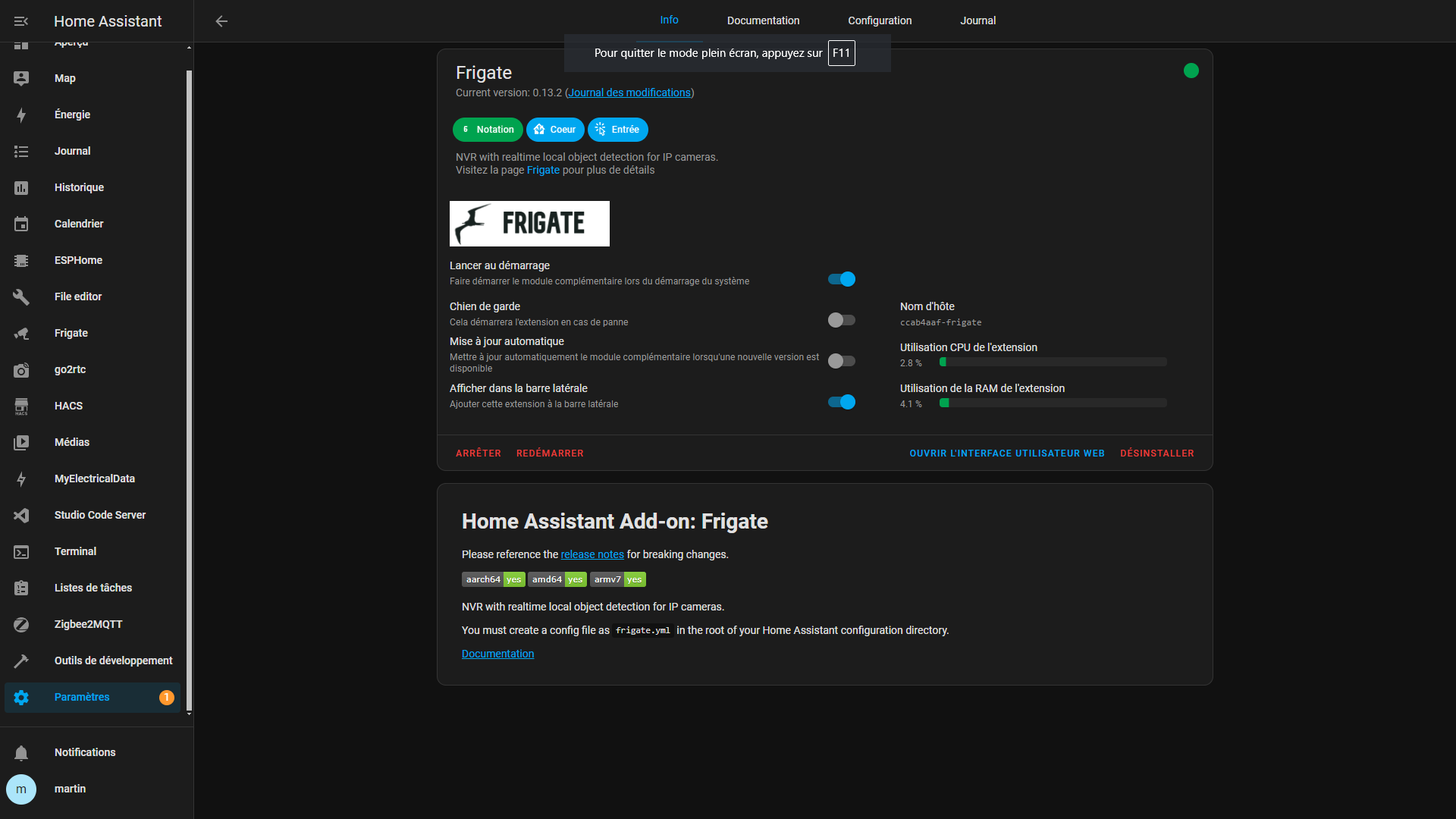
Task: Click the Frigate logo image
Action: [x=529, y=224]
